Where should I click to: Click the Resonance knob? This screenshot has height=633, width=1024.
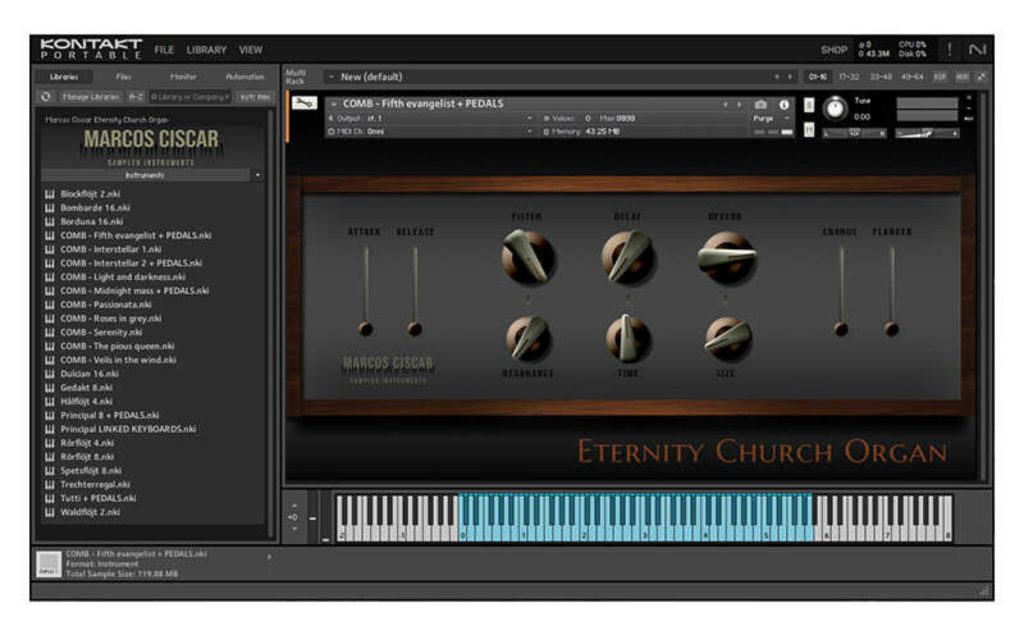528,338
